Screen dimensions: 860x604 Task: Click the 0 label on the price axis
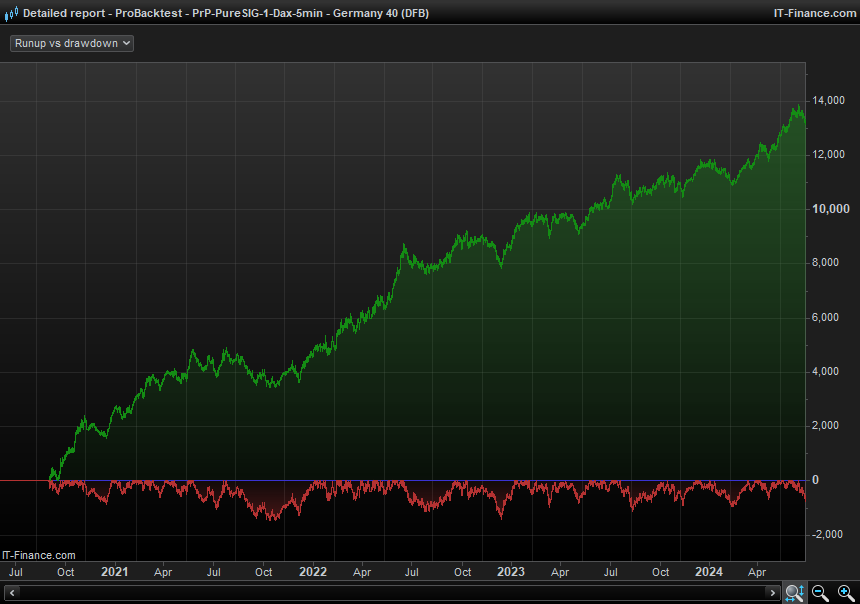(x=816, y=480)
